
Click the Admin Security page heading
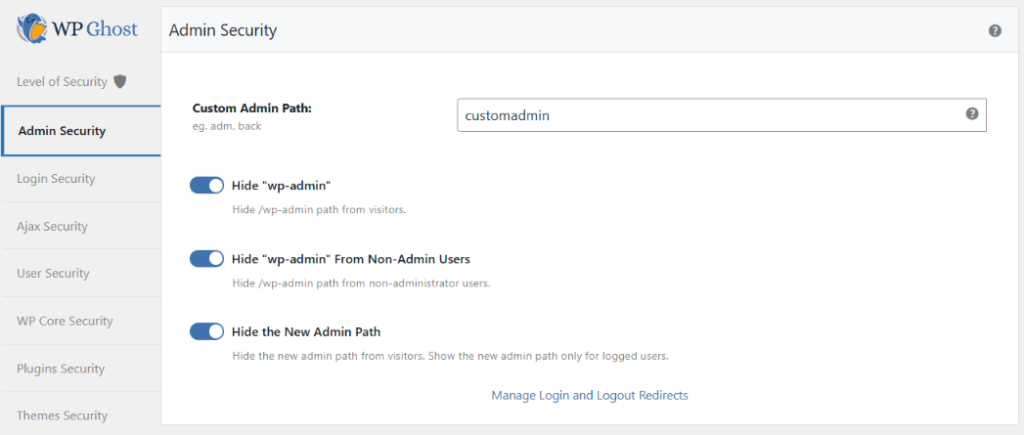(223, 30)
